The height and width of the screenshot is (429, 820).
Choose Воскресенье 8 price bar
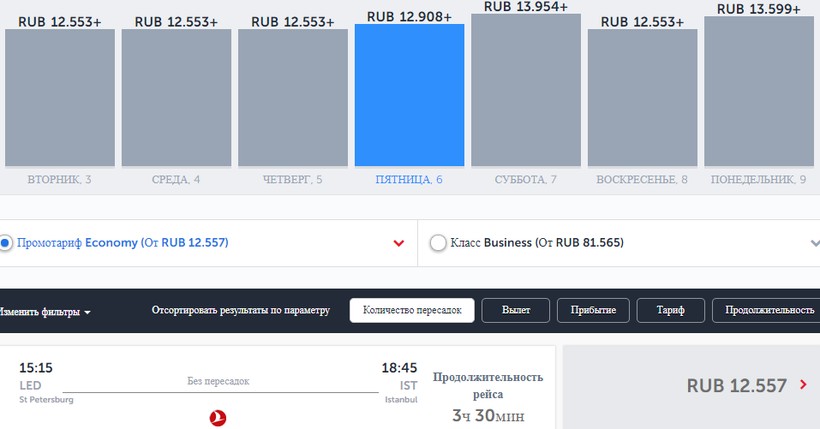tap(641, 98)
